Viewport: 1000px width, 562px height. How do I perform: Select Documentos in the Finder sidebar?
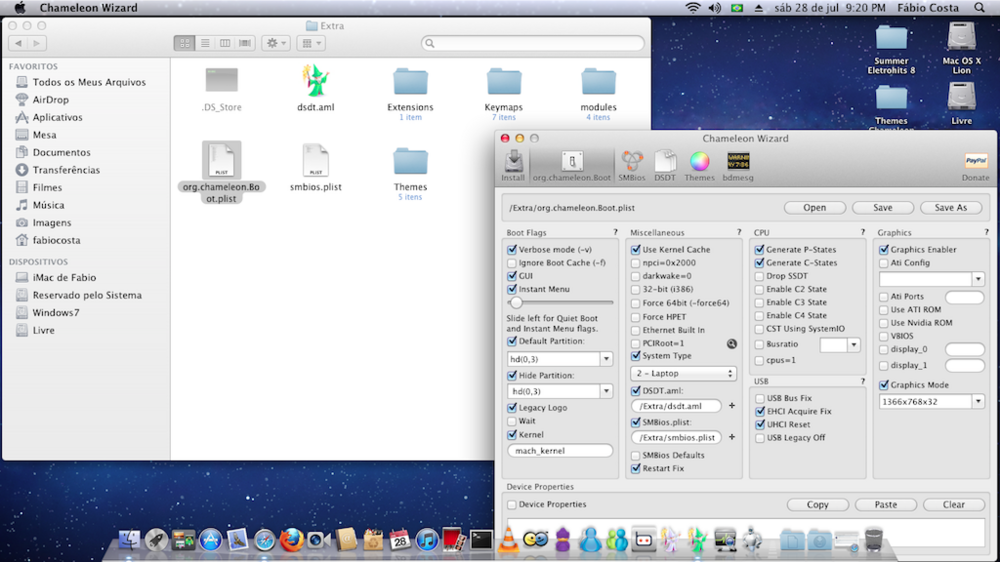[61, 153]
